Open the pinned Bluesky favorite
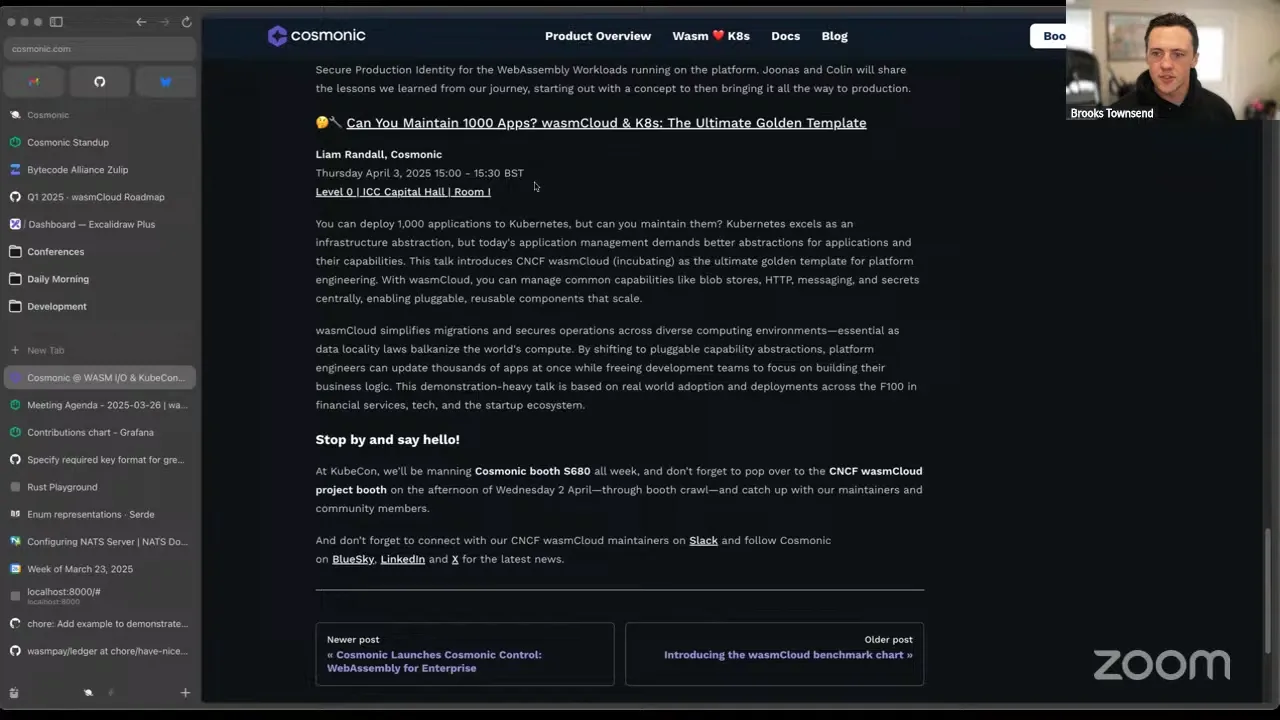This screenshot has height=720, width=1280. tap(166, 82)
